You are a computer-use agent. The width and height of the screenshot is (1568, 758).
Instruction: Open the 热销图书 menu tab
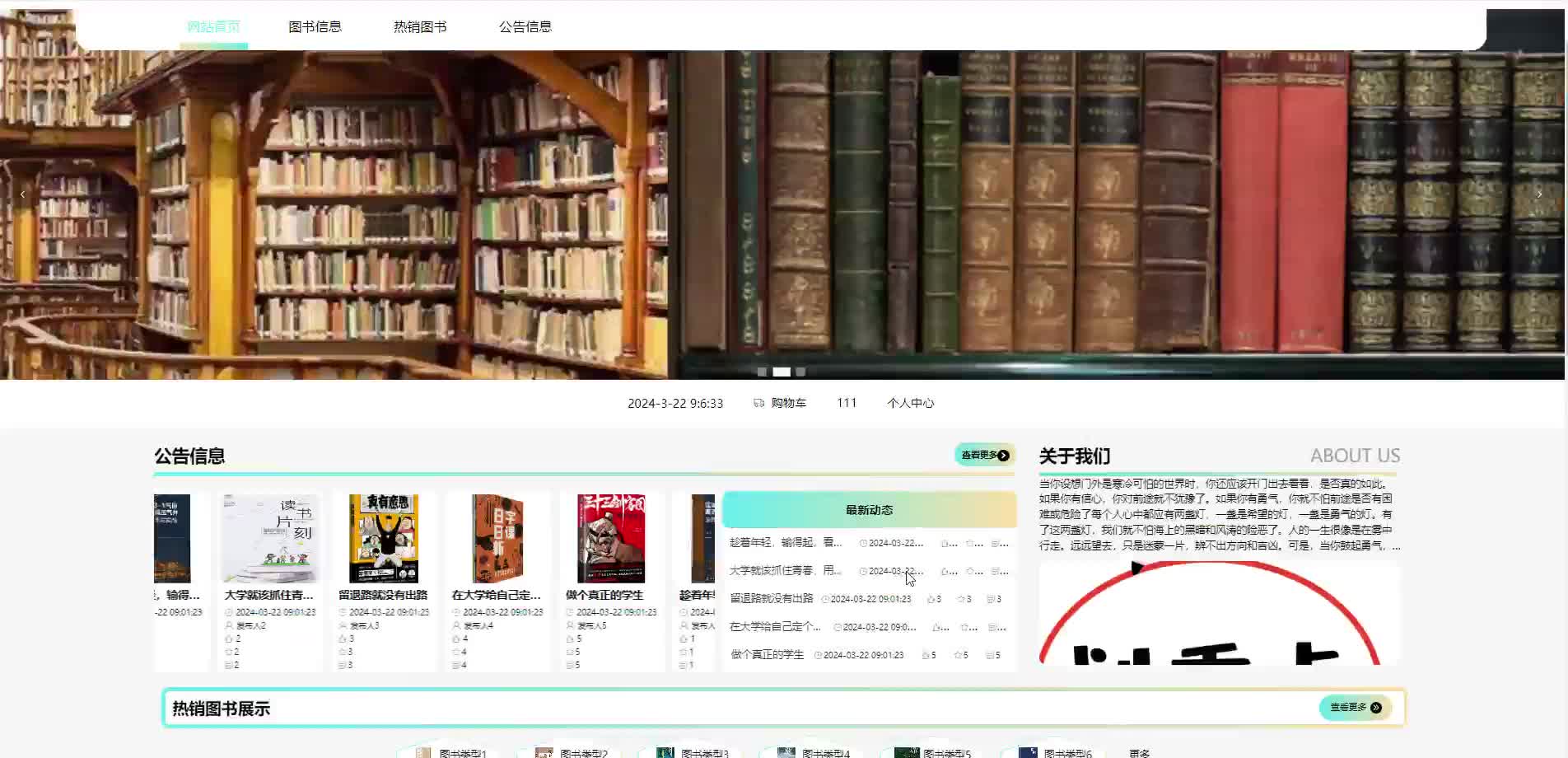pyautogui.click(x=420, y=27)
